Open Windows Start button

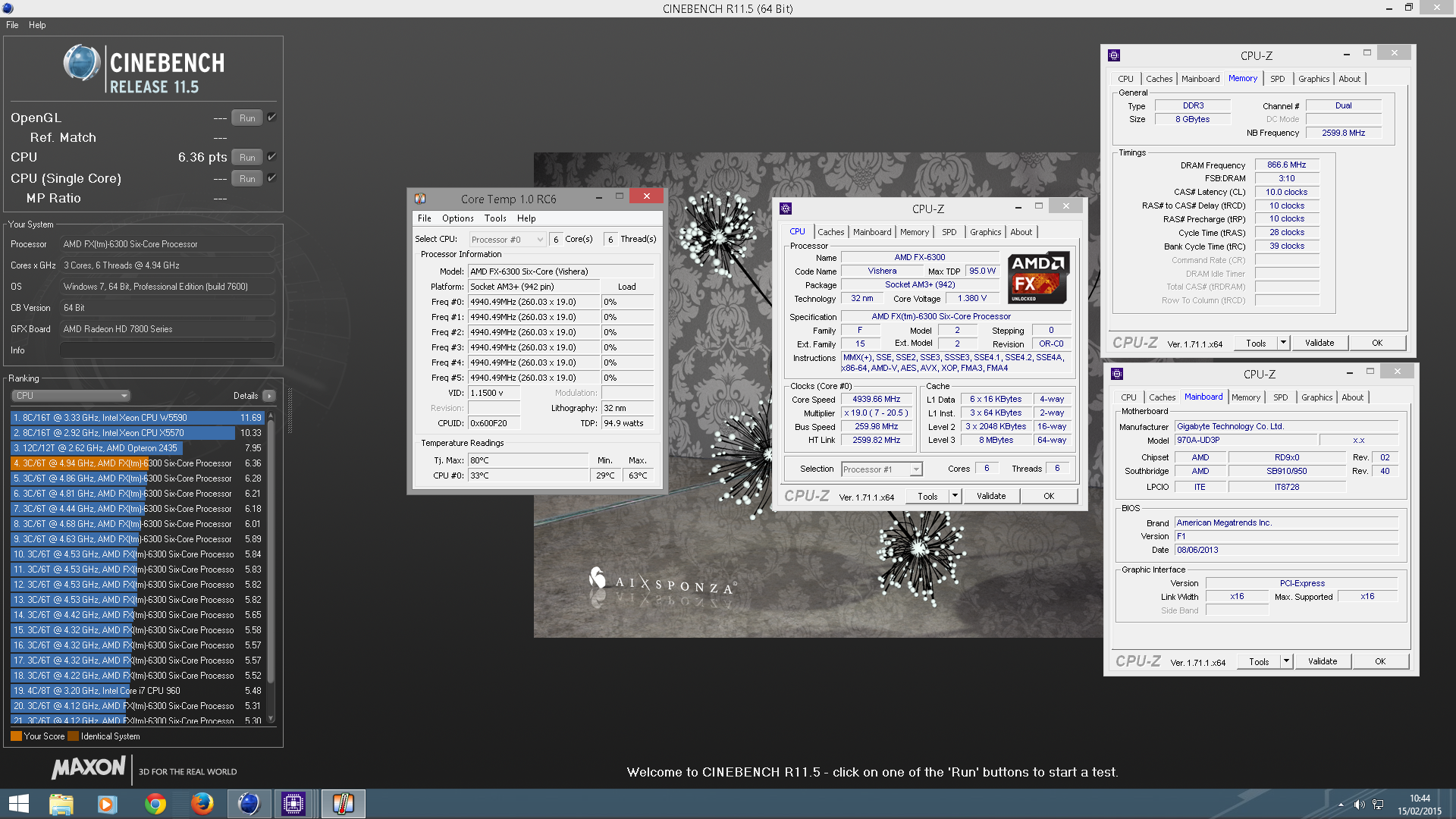click(x=18, y=804)
